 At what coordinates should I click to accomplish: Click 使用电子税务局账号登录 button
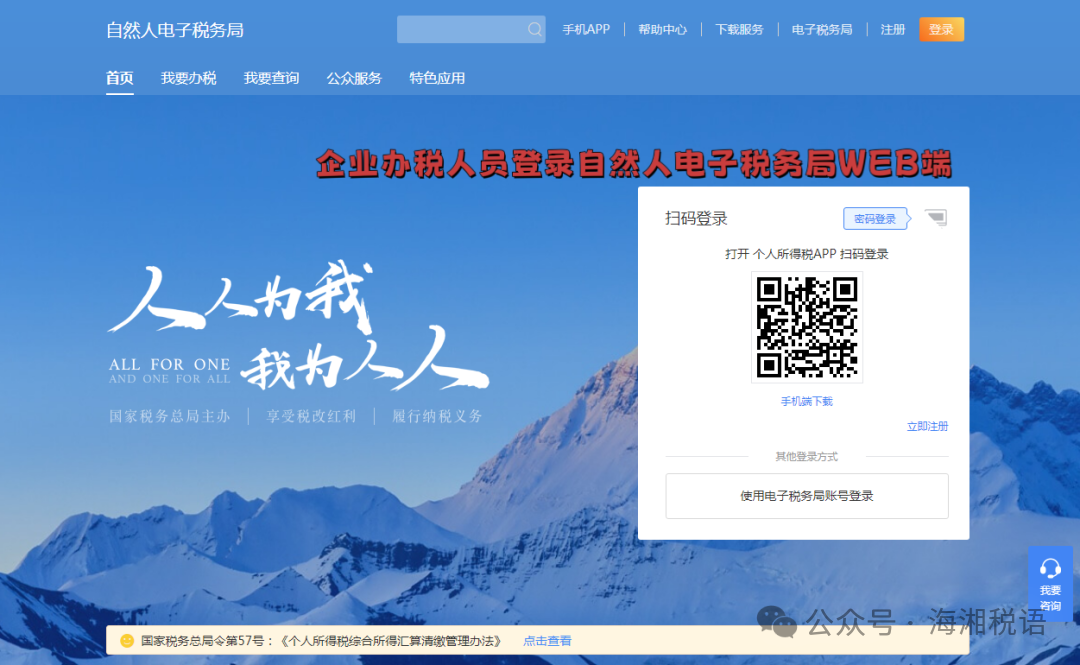click(x=806, y=496)
